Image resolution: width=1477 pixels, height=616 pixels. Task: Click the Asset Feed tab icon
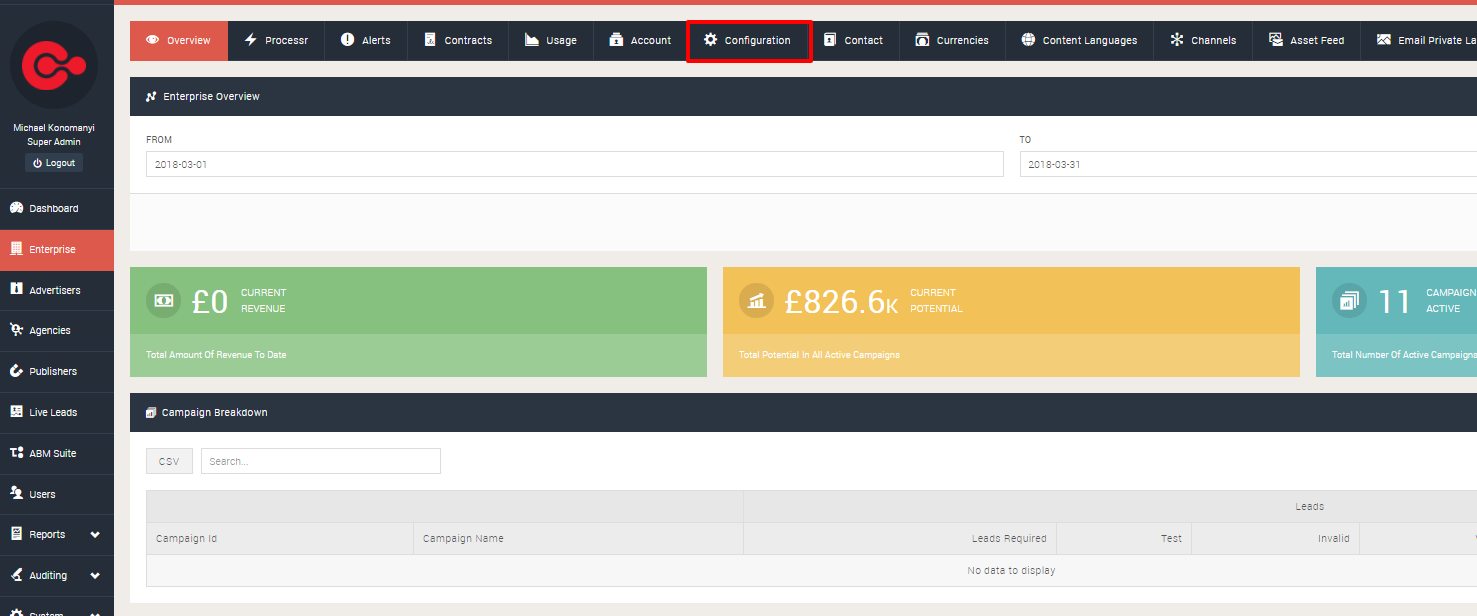point(1276,40)
